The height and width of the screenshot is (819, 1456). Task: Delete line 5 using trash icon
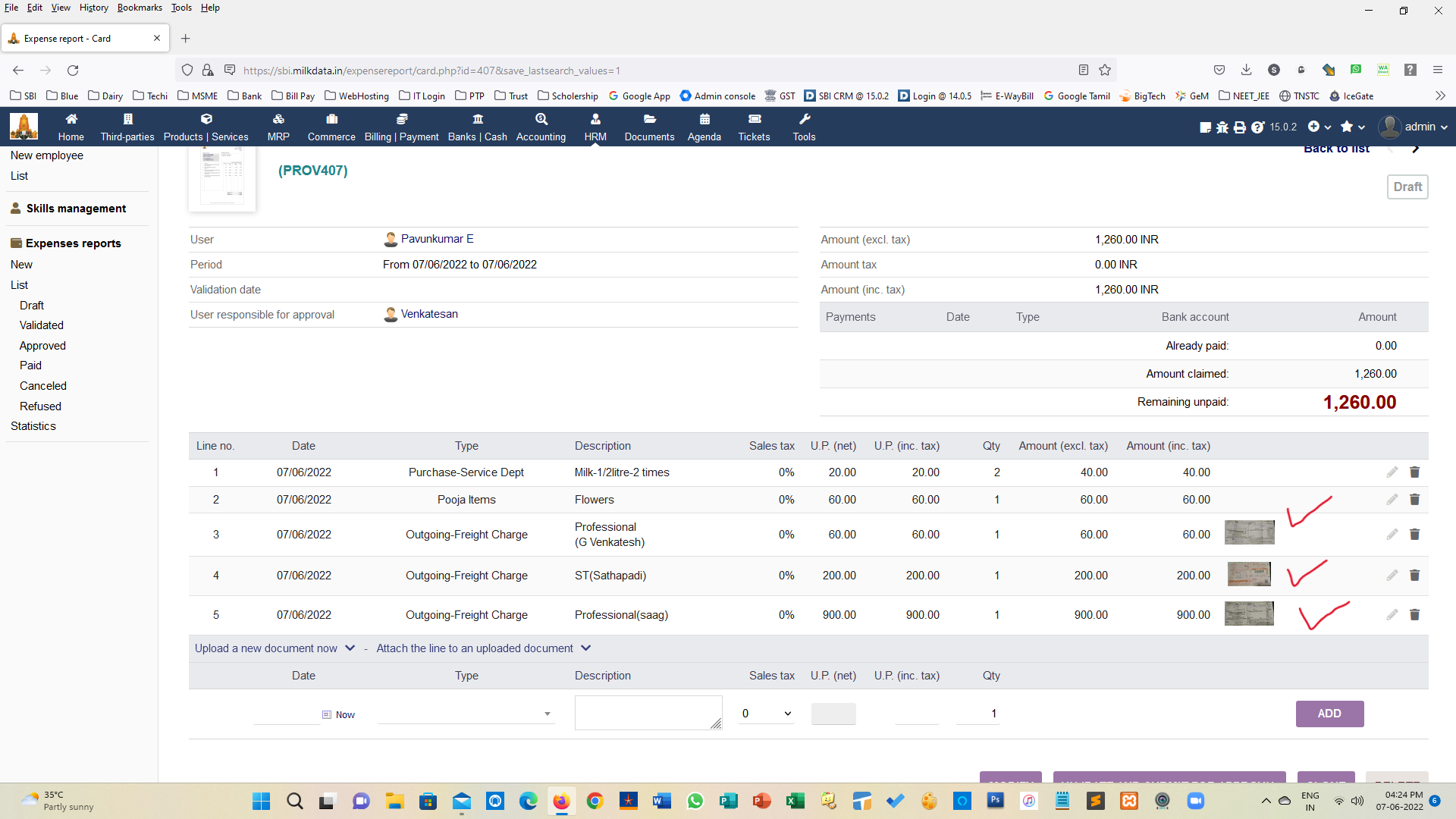(x=1414, y=615)
